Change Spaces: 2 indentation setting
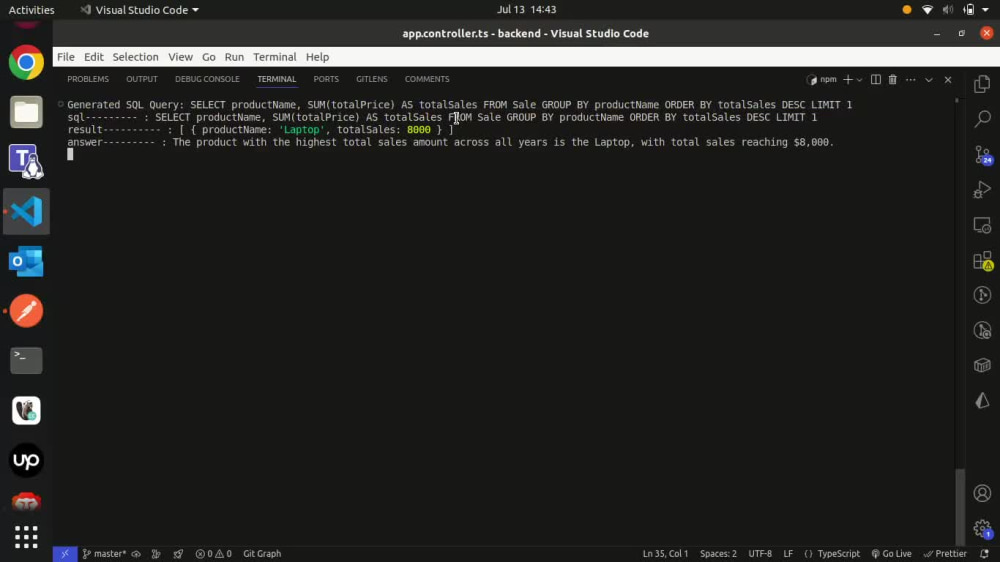 coord(718,554)
